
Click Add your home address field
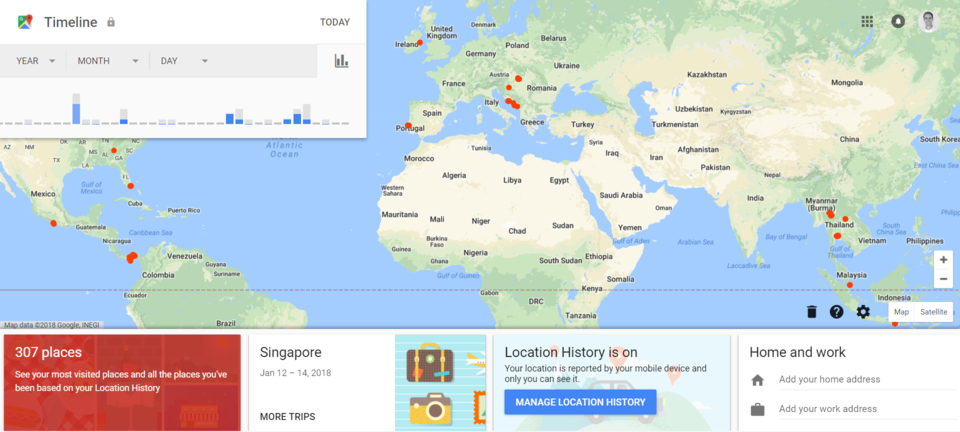tap(868, 379)
